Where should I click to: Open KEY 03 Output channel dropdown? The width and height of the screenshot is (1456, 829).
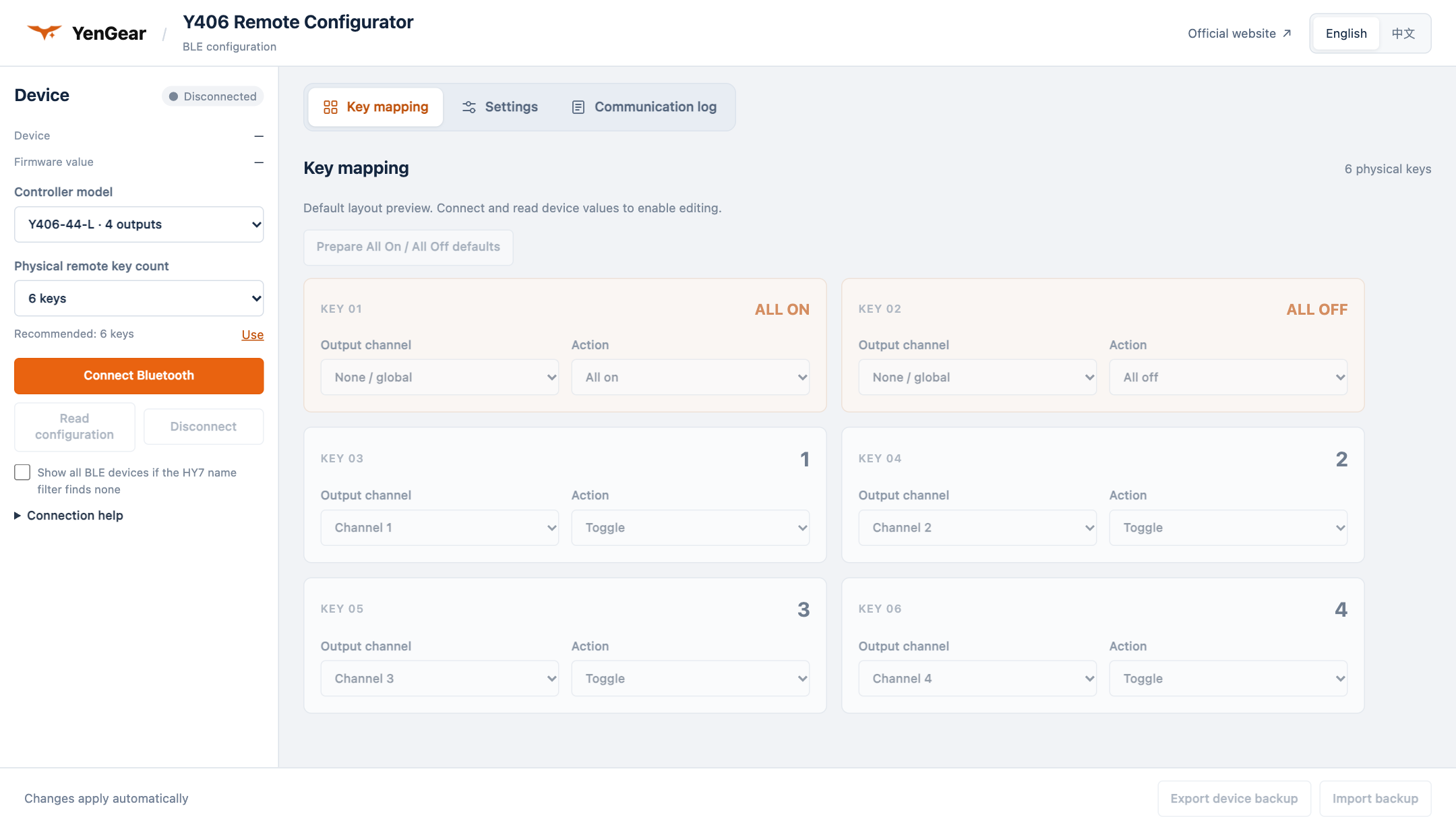[x=439, y=528]
